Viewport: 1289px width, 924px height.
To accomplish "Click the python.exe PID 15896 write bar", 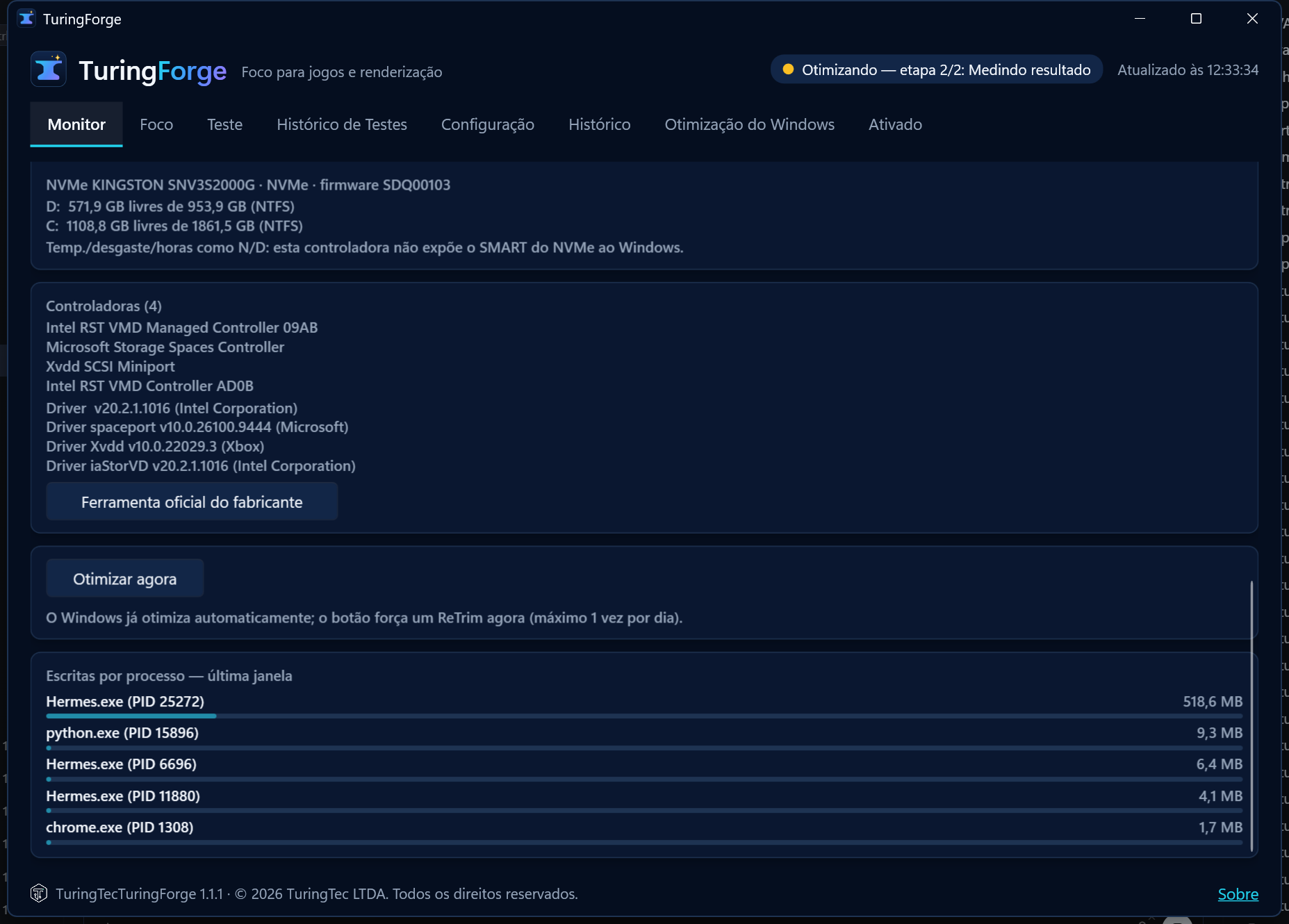I will click(644, 748).
